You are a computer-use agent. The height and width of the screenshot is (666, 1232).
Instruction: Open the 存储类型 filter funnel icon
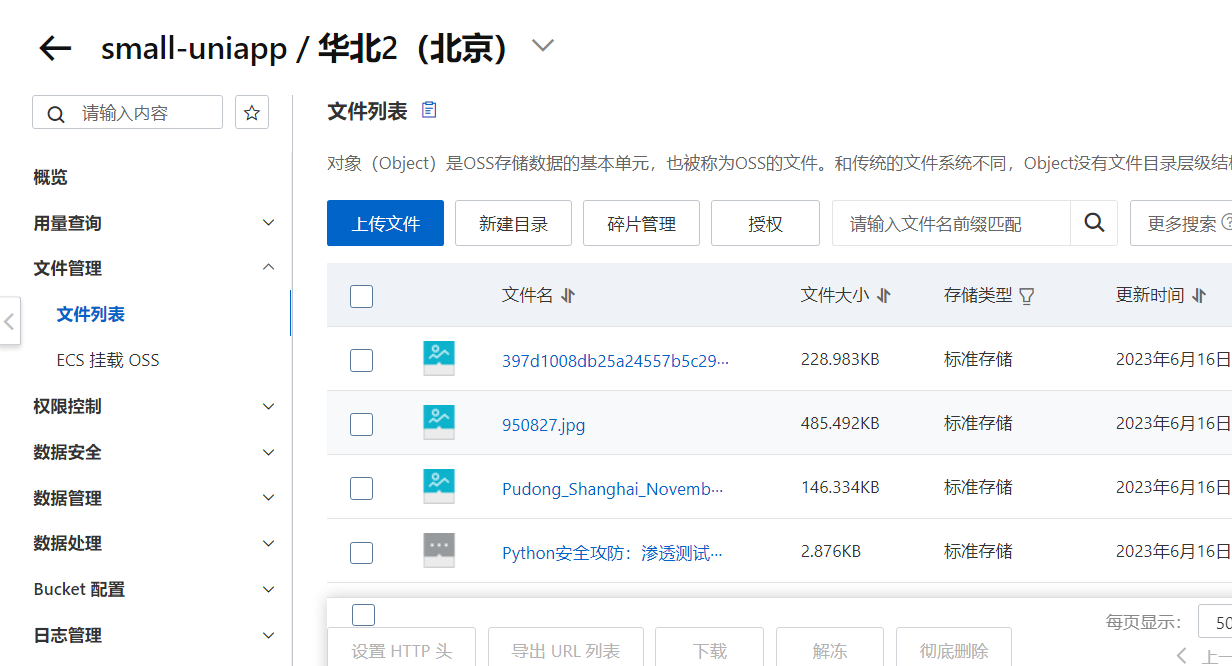tap(1026, 296)
